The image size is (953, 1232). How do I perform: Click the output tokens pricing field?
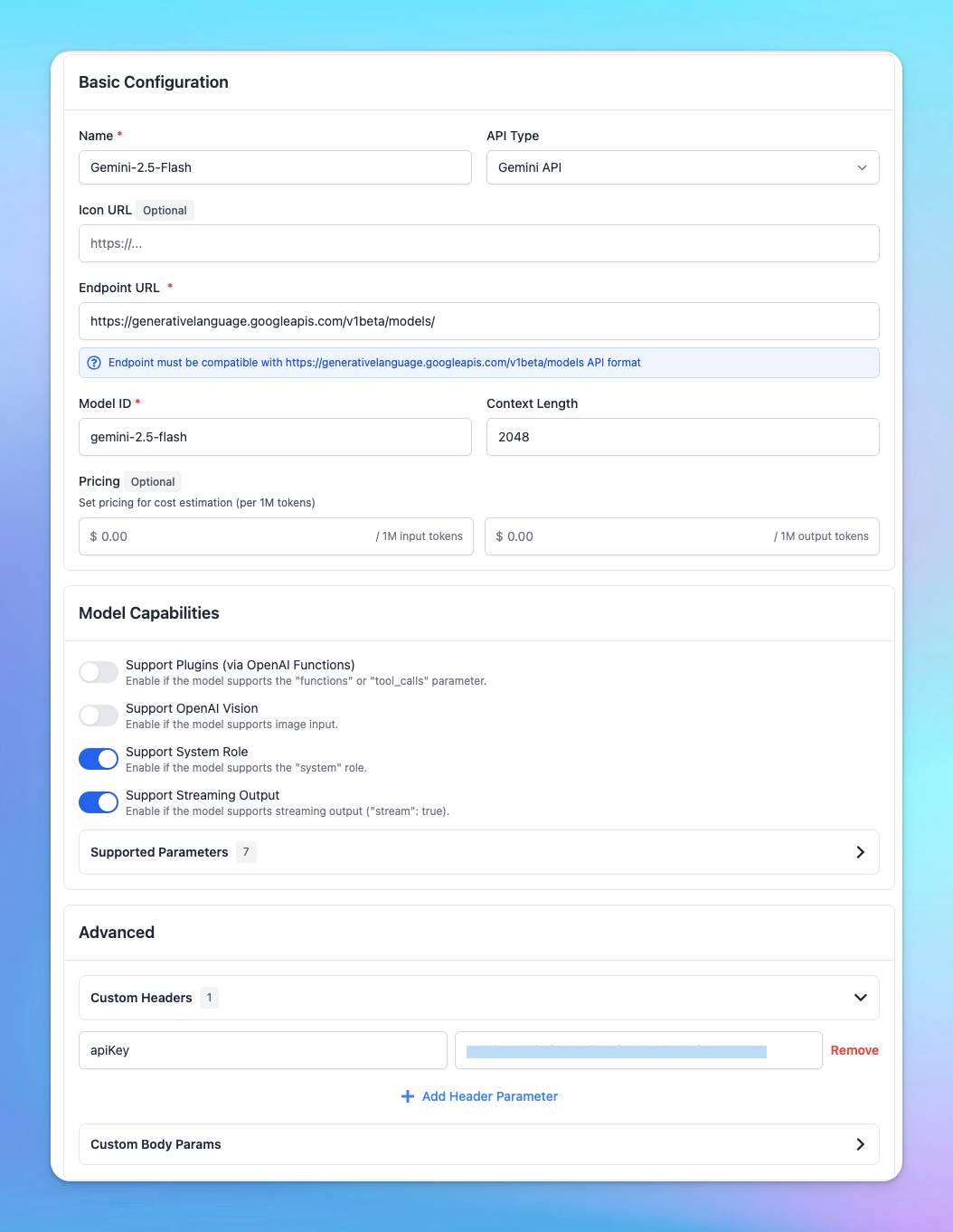coord(682,536)
